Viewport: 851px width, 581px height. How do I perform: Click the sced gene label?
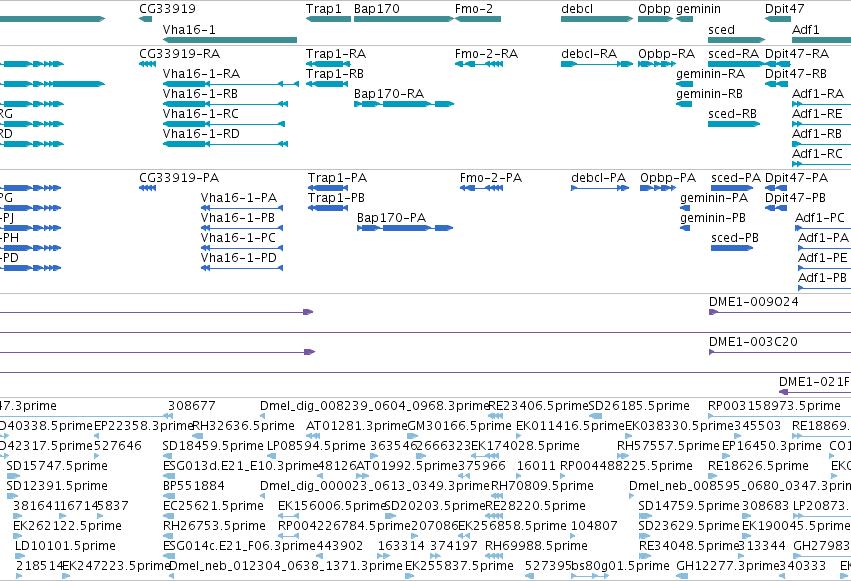click(x=721, y=30)
